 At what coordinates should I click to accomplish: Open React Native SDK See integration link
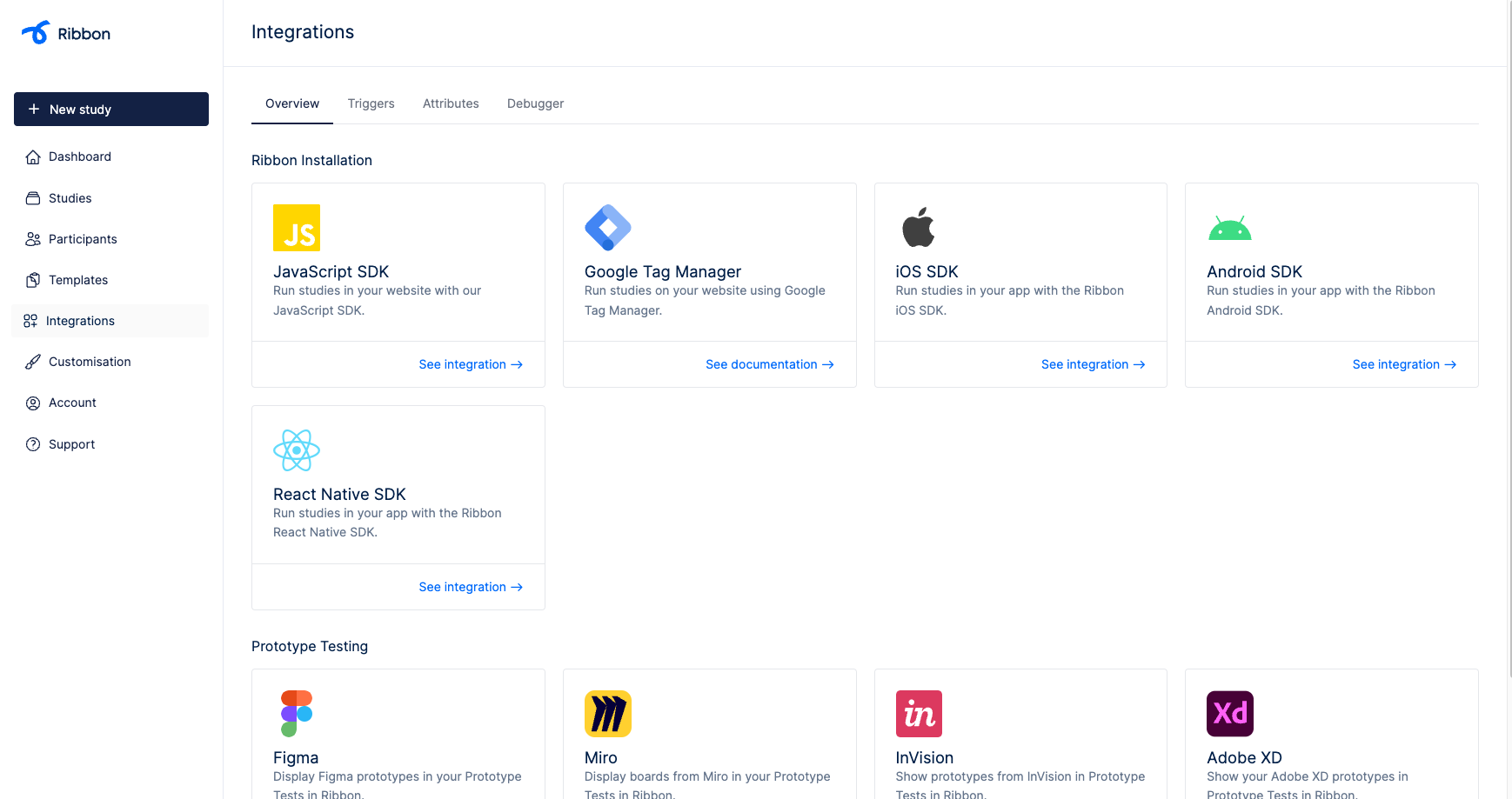click(x=471, y=587)
